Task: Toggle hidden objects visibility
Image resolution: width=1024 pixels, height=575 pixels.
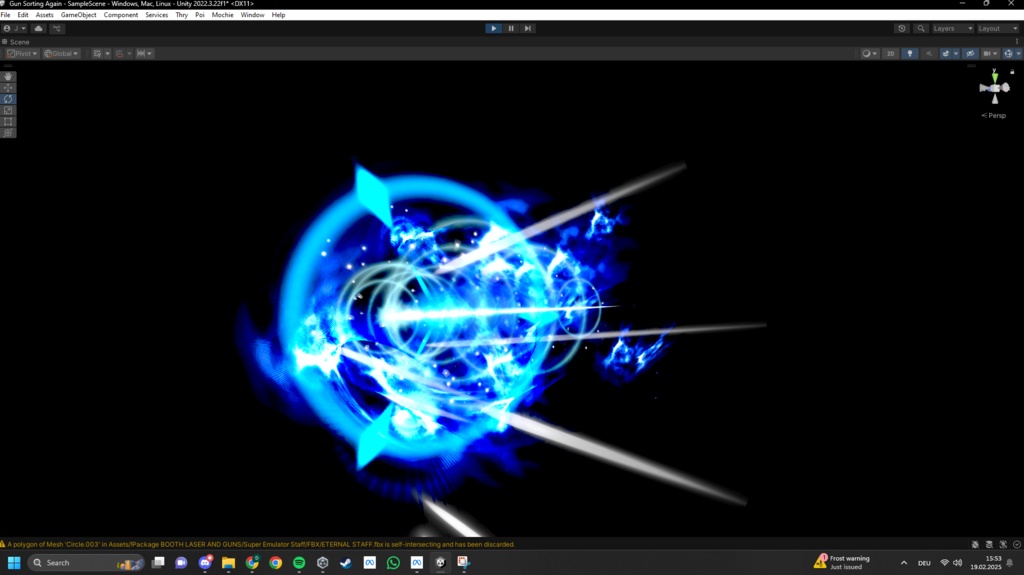Action: [970, 54]
